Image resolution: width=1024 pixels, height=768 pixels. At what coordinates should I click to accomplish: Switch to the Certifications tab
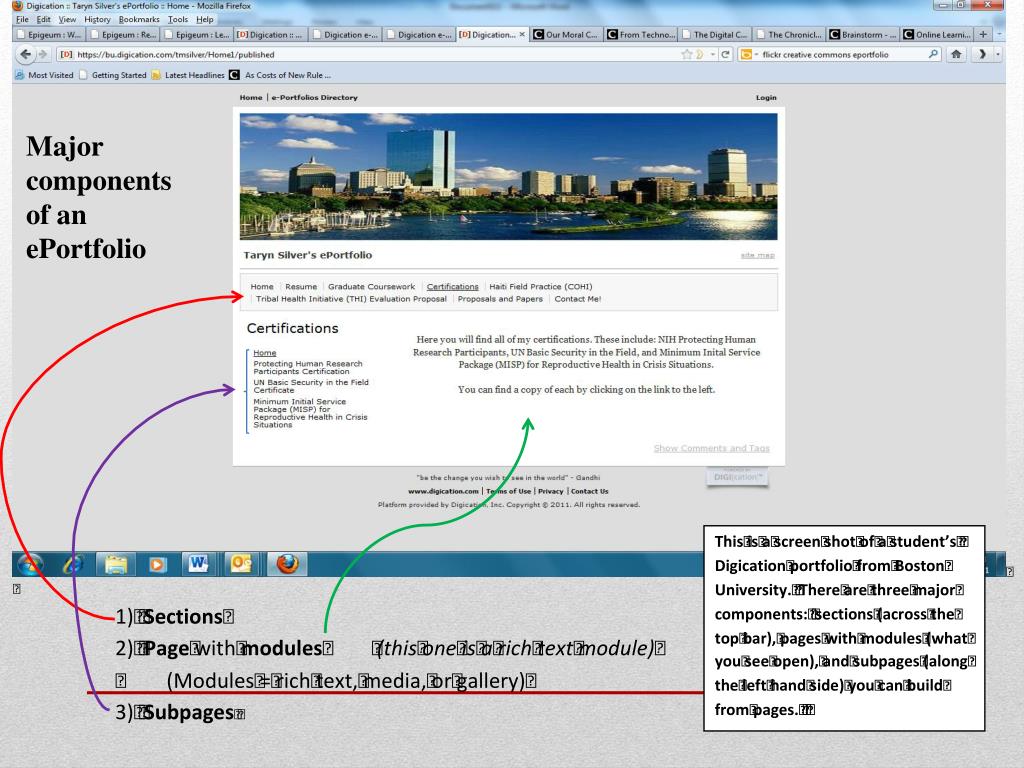[x=453, y=286]
